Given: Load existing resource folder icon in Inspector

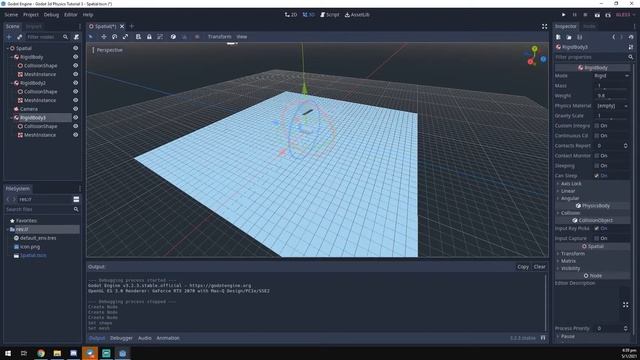Looking at the screenshot, I should [569, 37].
